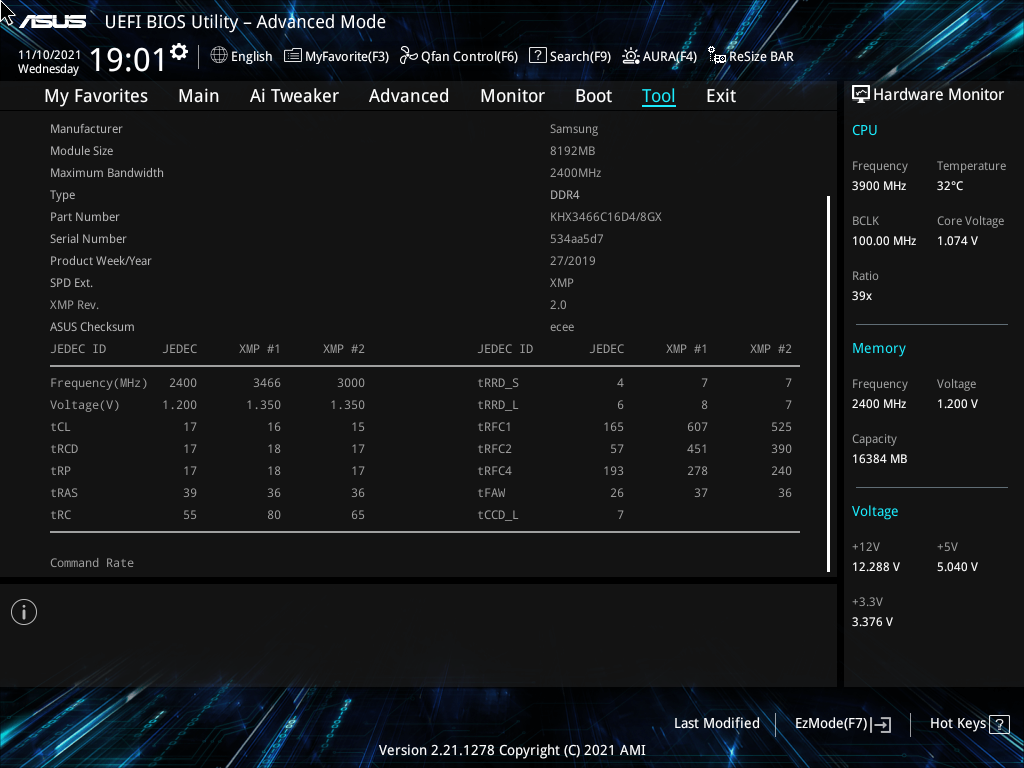Open My Favorites tab

click(x=96, y=96)
